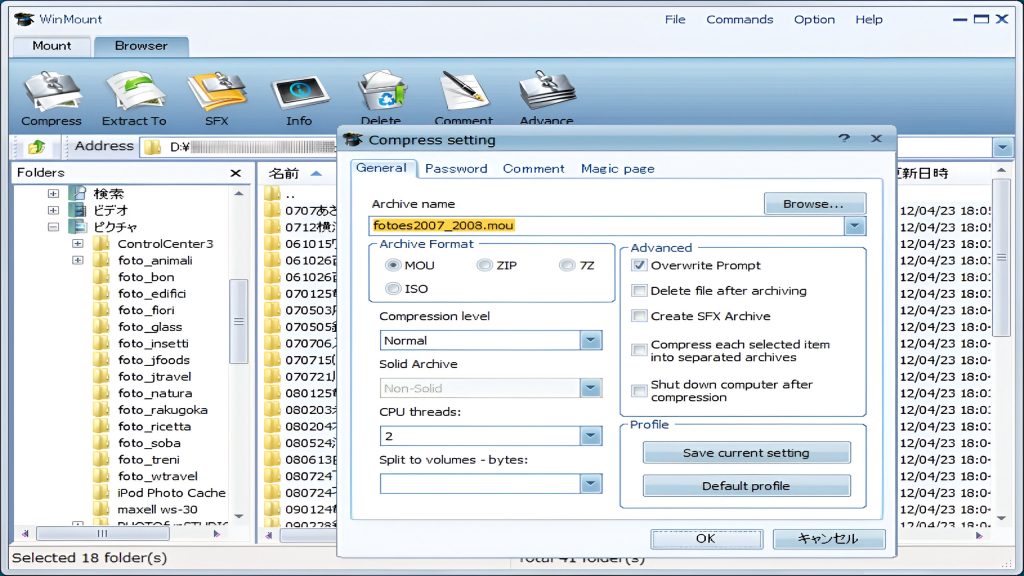This screenshot has height=576, width=1024.
Task: Click the Default profile button
Action: click(x=746, y=486)
